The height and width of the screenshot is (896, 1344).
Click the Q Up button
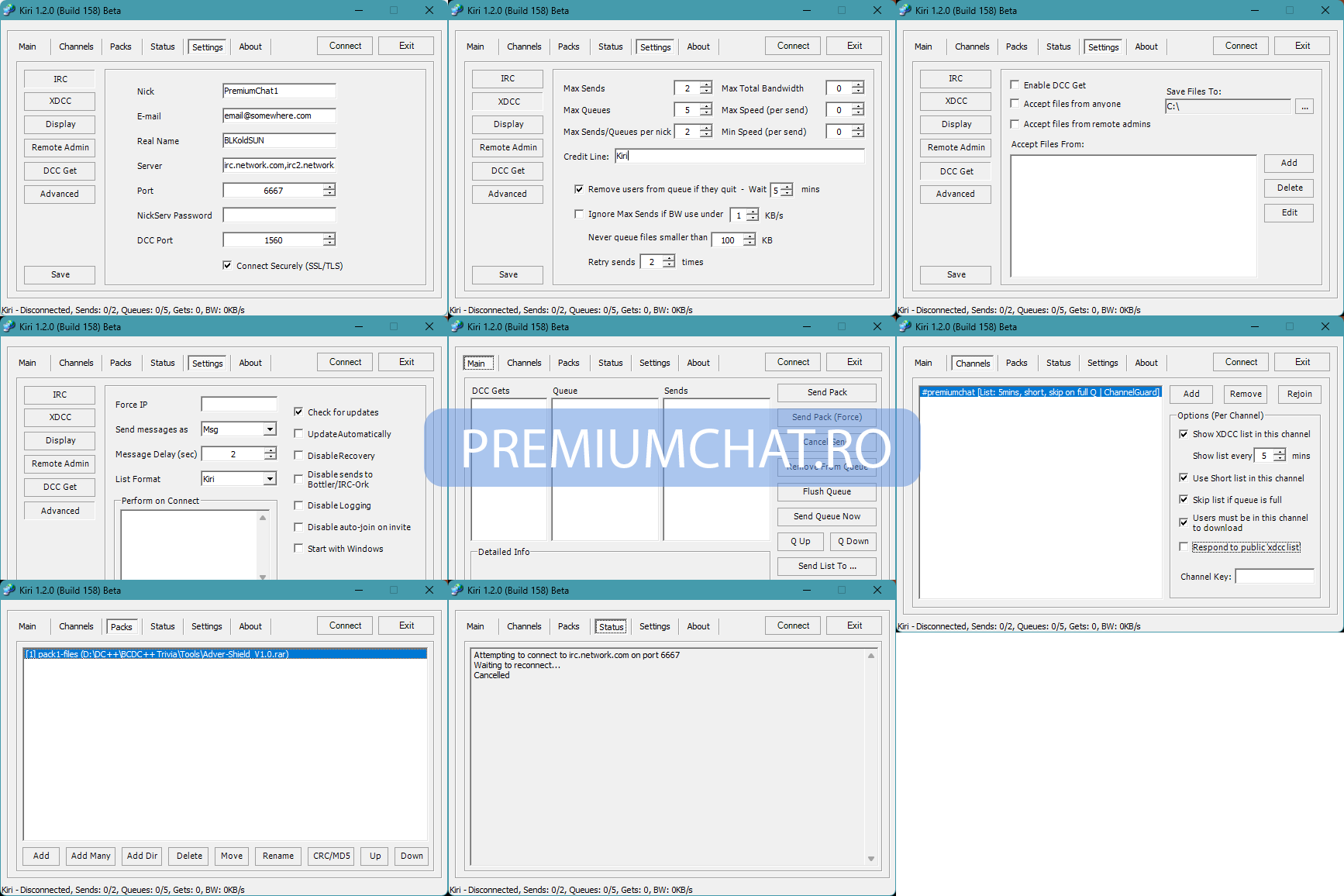pos(801,541)
